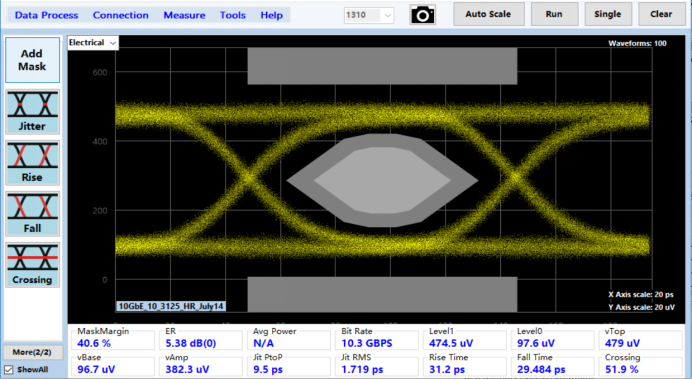Open the Connection menu
Viewport: 692px width, 380px height.
(120, 15)
